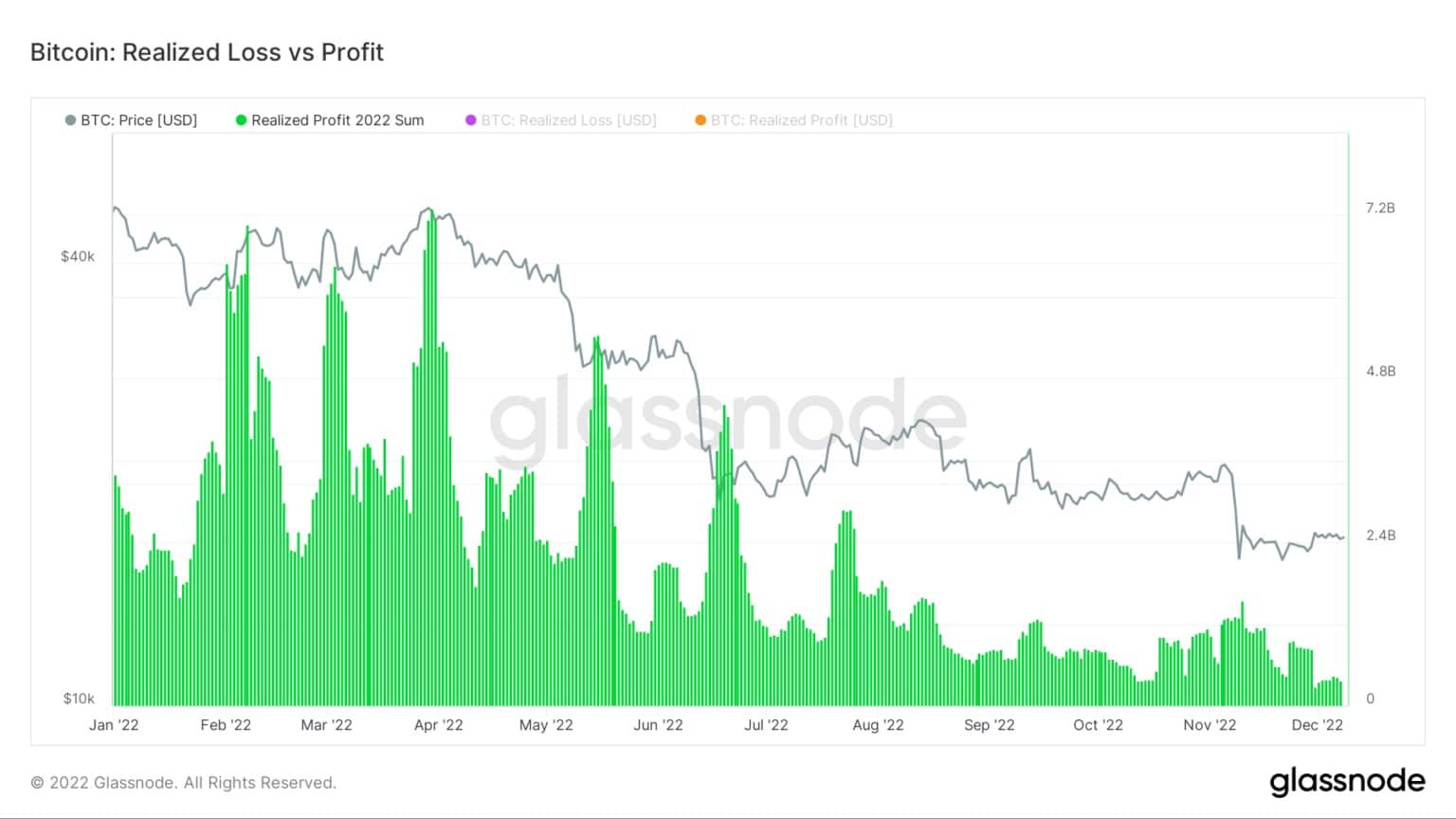Enable the BTC: Realized Profit [USD] series
This screenshot has width=1456, height=819.
(x=802, y=120)
